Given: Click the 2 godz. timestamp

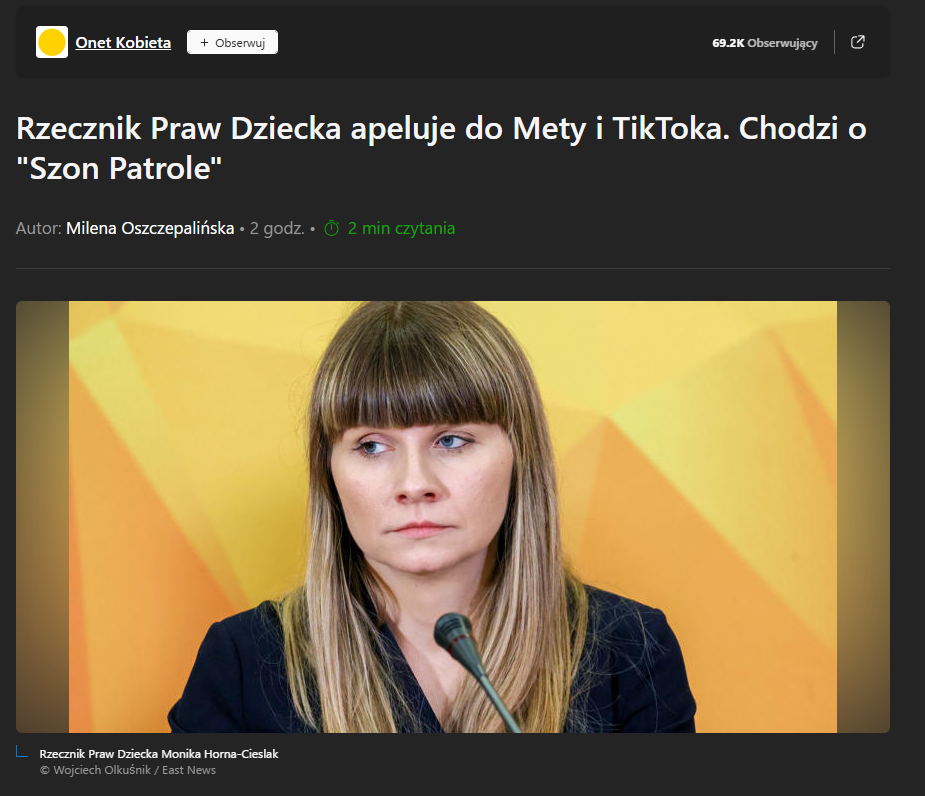Looking at the screenshot, I should pyautogui.click(x=277, y=228).
